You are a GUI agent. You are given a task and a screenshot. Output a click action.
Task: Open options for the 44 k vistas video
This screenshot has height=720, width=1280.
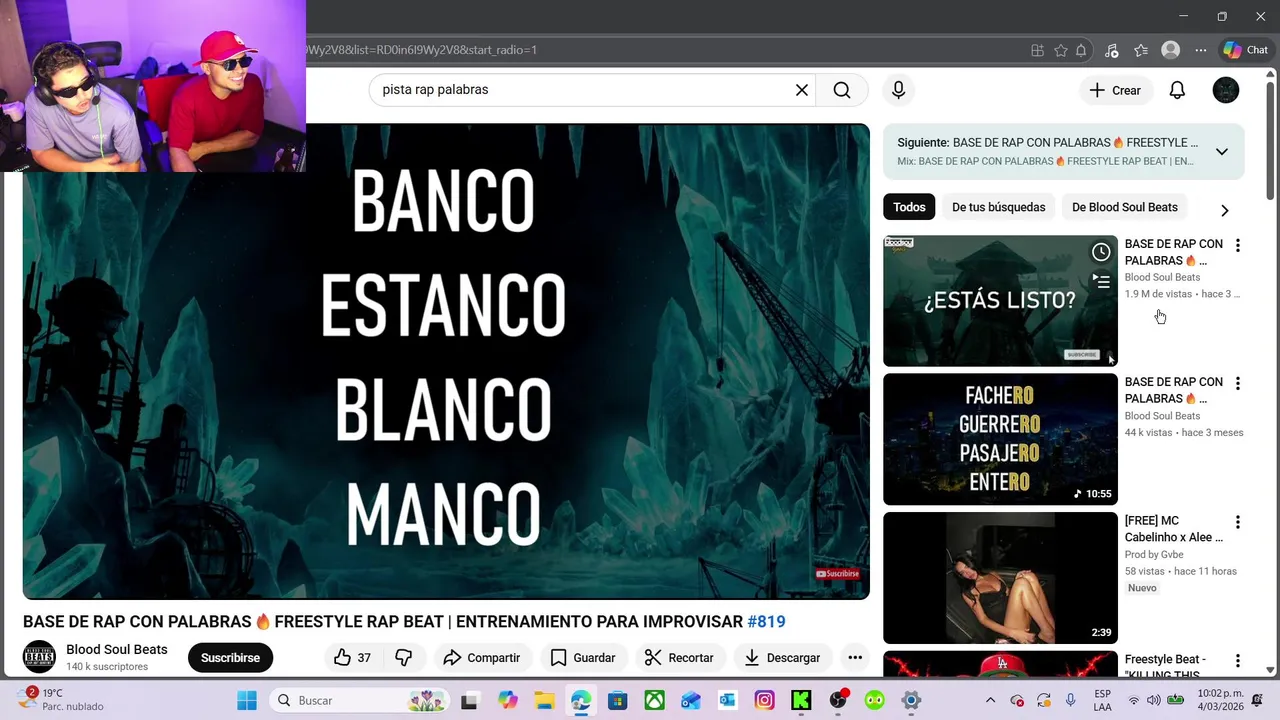click(1237, 383)
